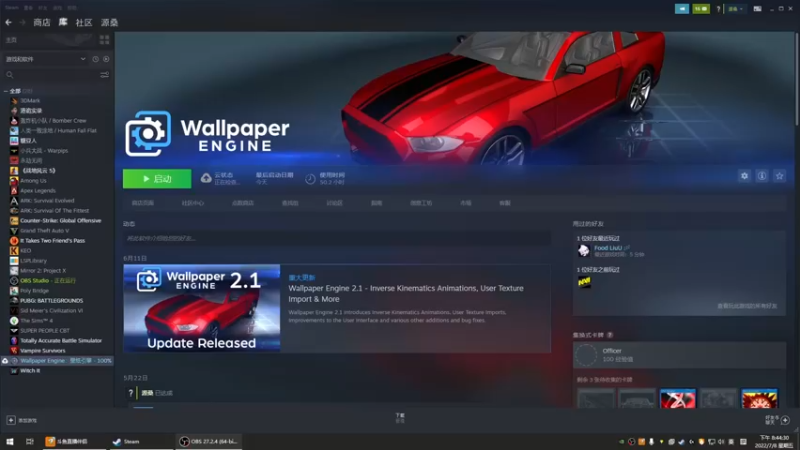Open the workshop sub-tab
This screenshot has width=800, height=450.
coord(421,203)
